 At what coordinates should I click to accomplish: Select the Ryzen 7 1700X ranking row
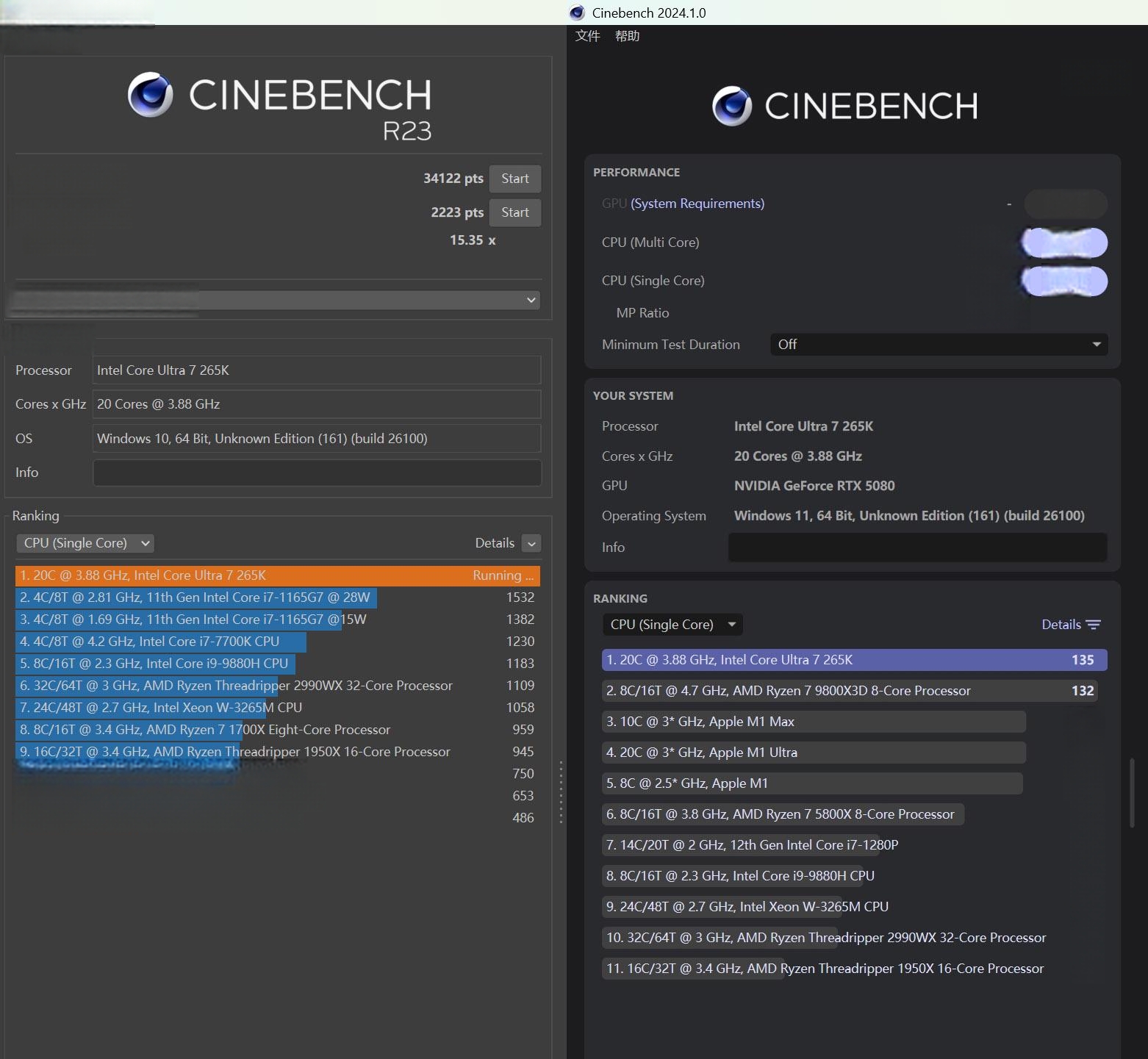click(278, 730)
